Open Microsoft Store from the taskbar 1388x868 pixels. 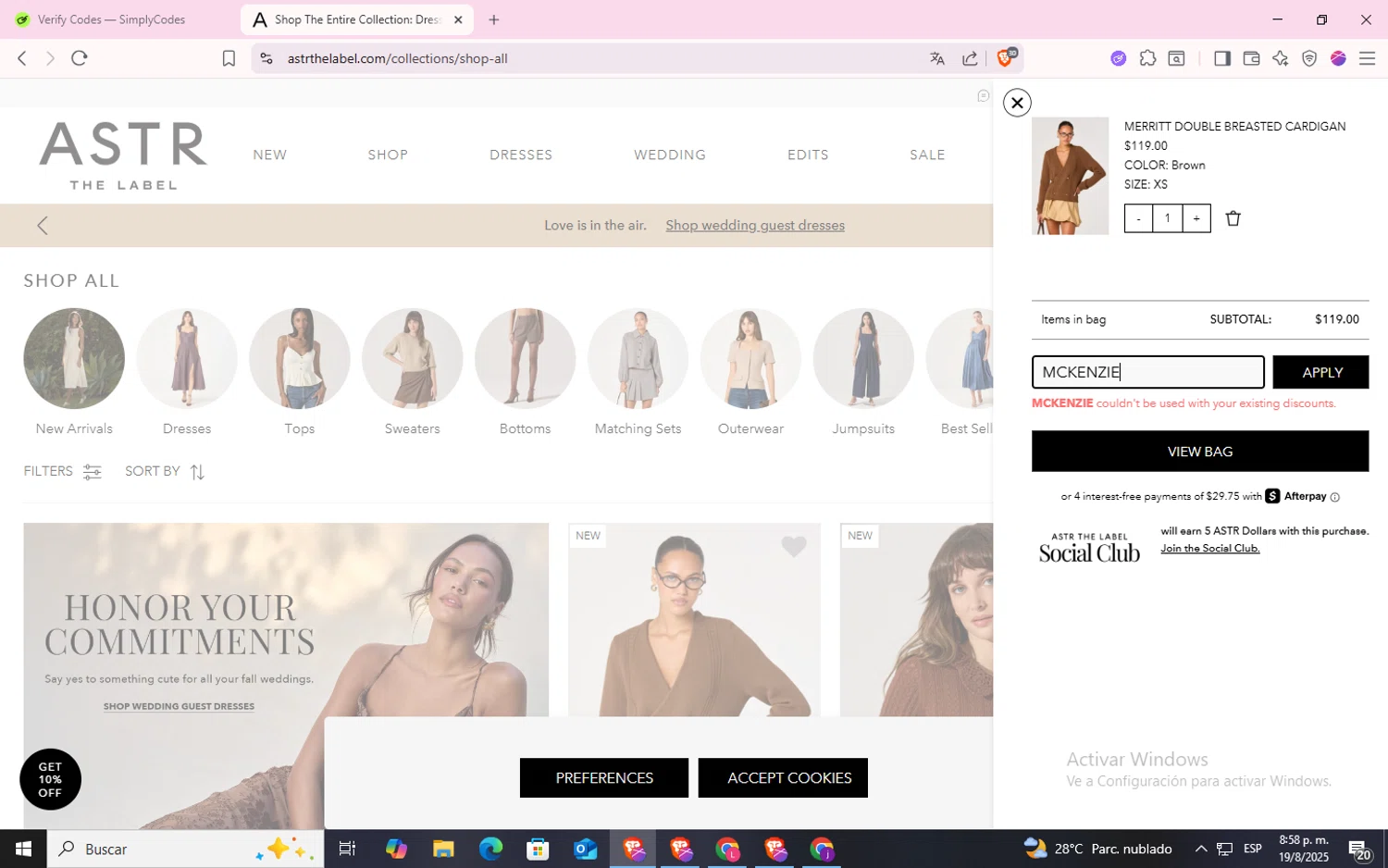coord(538,849)
